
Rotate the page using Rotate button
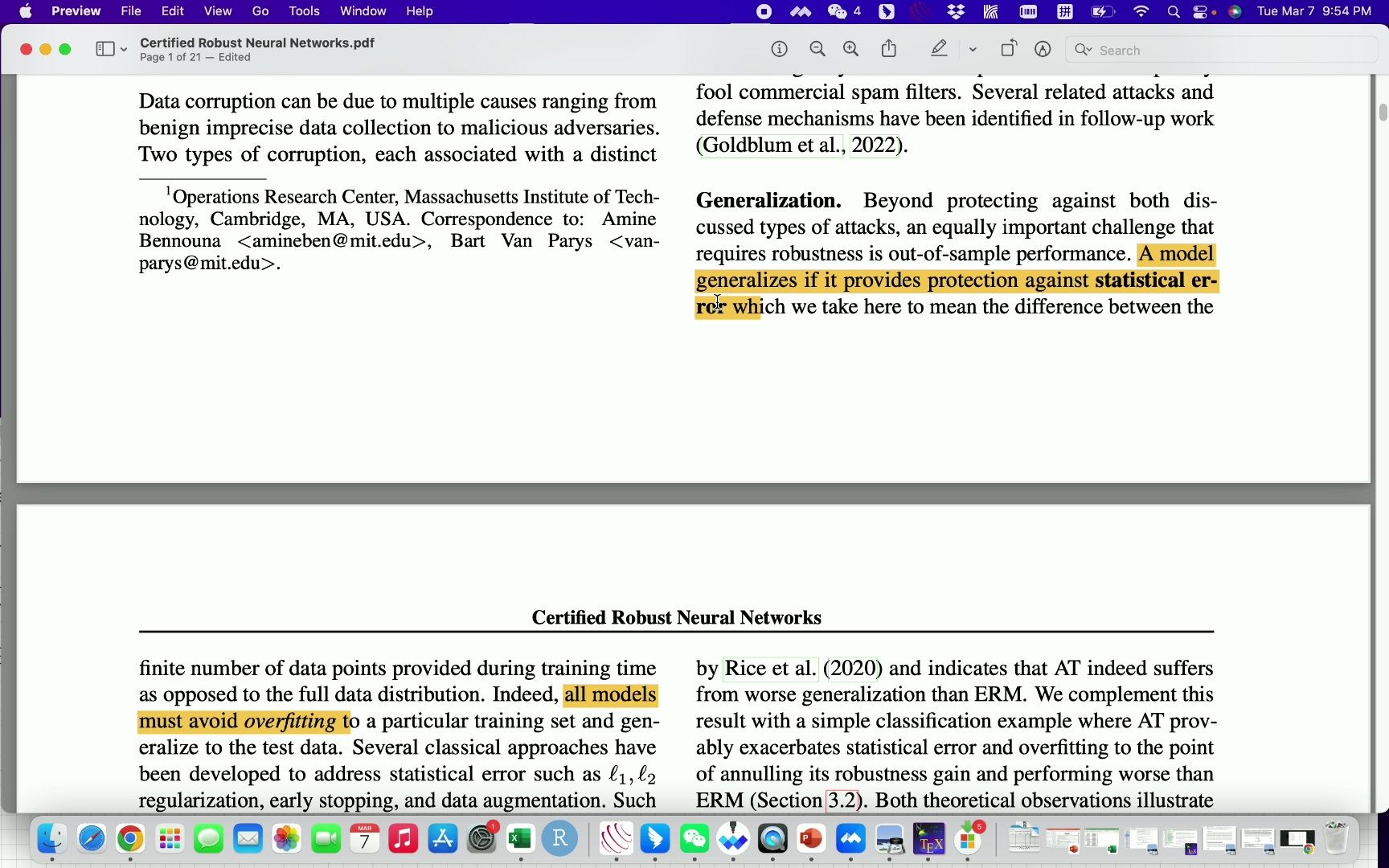[x=1008, y=49]
